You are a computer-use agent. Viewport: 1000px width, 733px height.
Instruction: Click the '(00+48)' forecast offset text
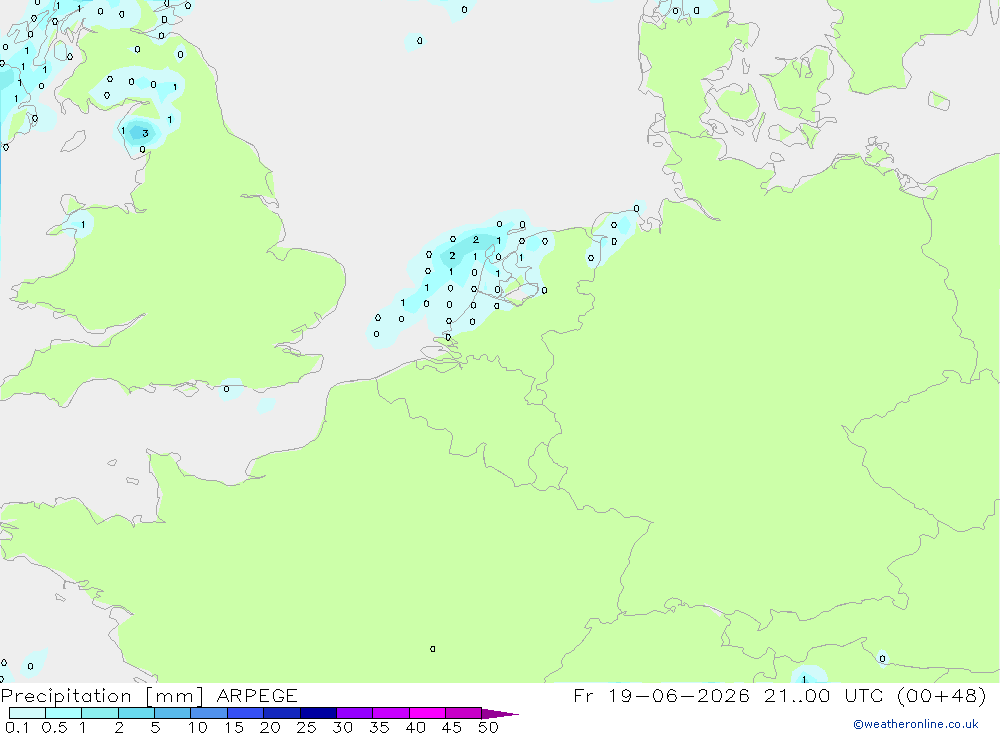point(942,695)
